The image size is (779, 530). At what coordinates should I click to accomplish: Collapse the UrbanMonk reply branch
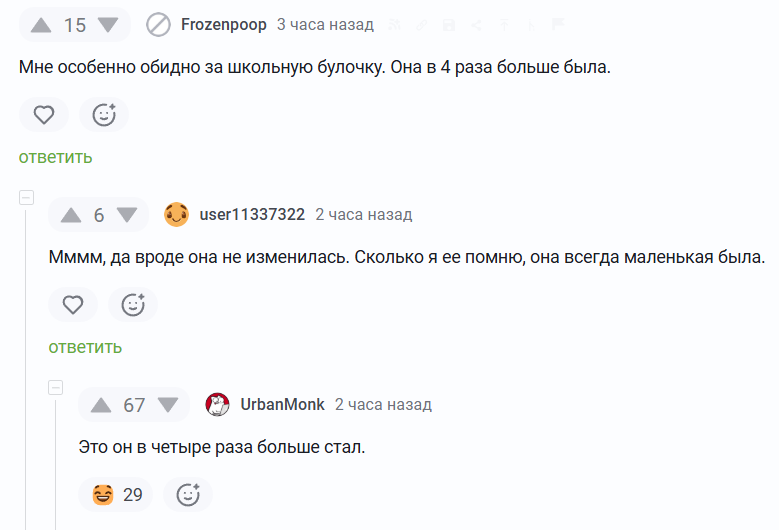(x=56, y=387)
